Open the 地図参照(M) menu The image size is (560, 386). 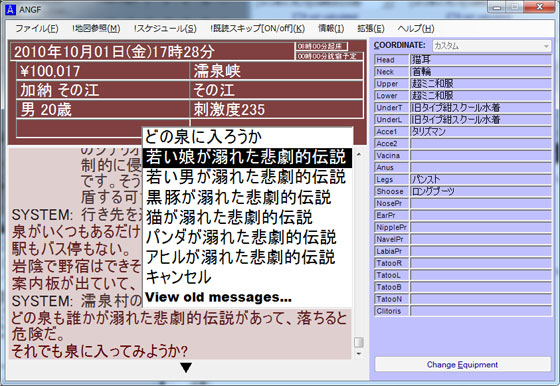(x=96, y=28)
